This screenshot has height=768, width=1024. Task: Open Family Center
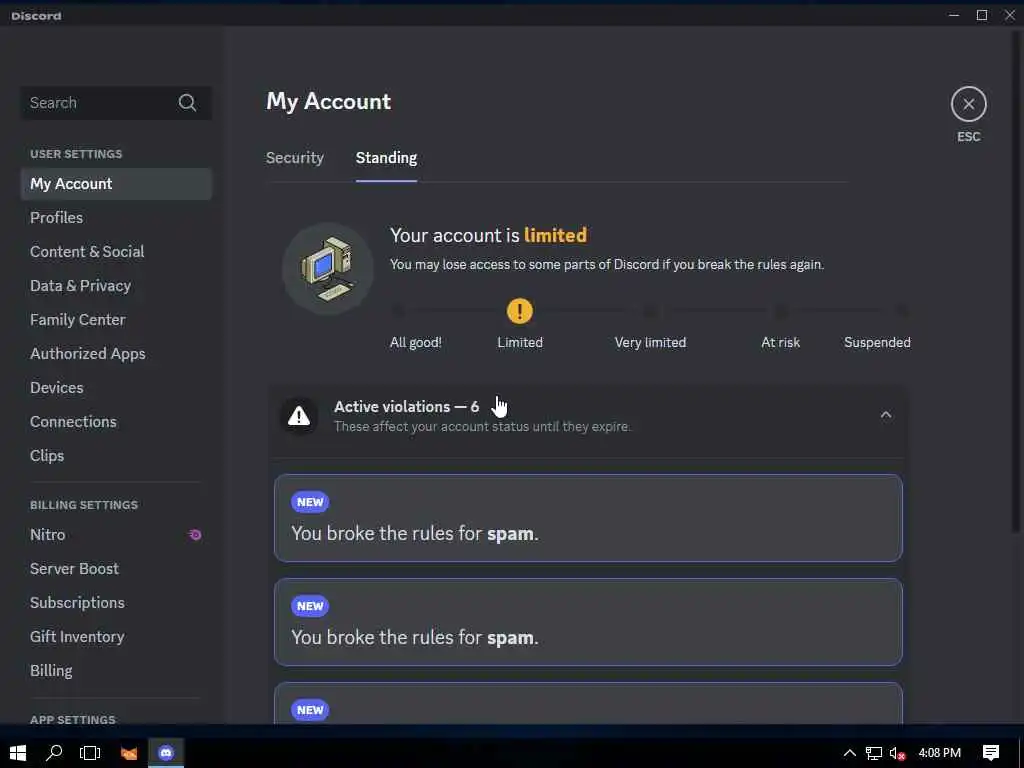(x=116, y=320)
